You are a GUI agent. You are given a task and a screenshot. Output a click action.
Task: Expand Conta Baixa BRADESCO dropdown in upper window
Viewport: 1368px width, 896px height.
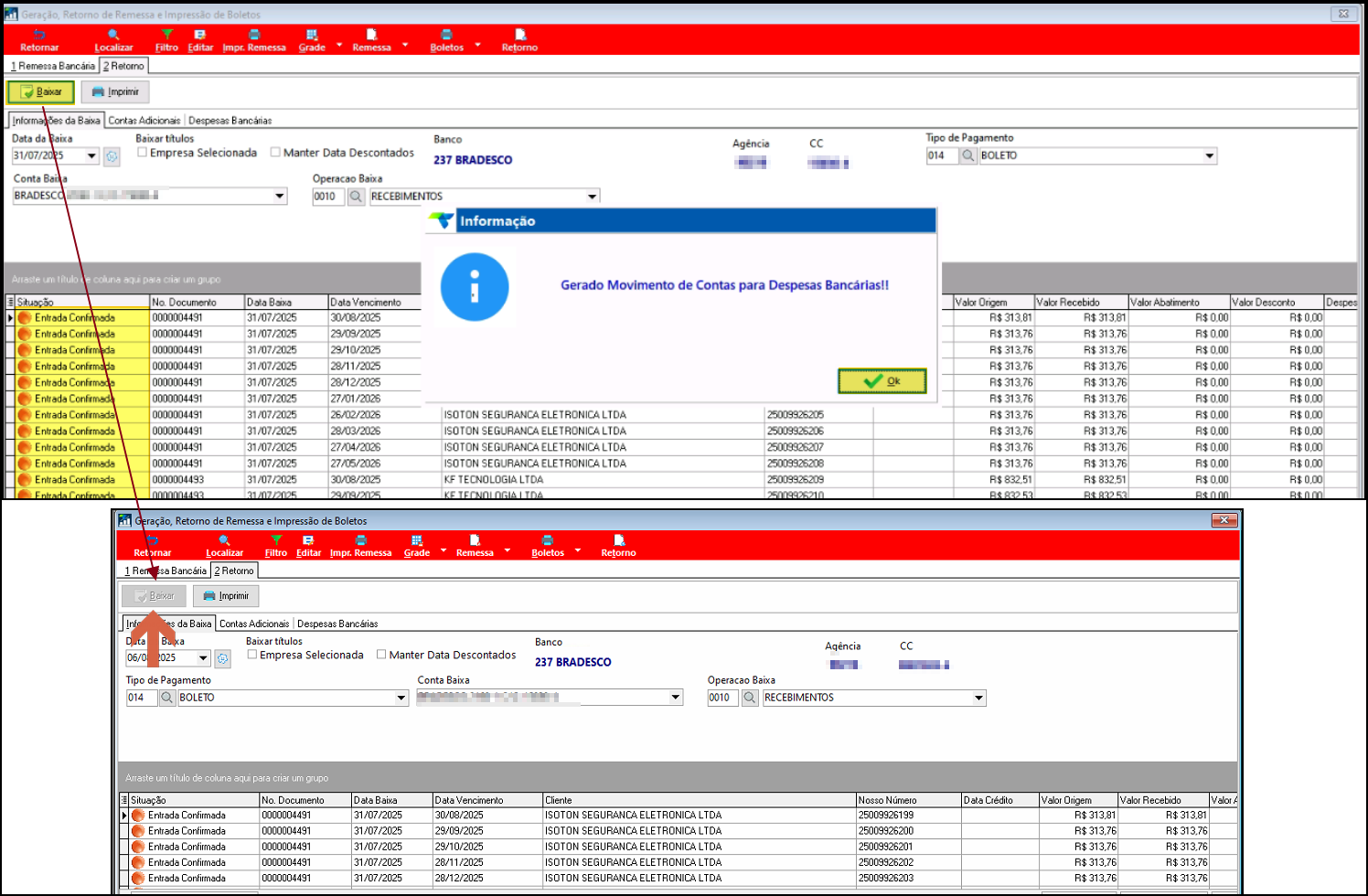coord(280,197)
